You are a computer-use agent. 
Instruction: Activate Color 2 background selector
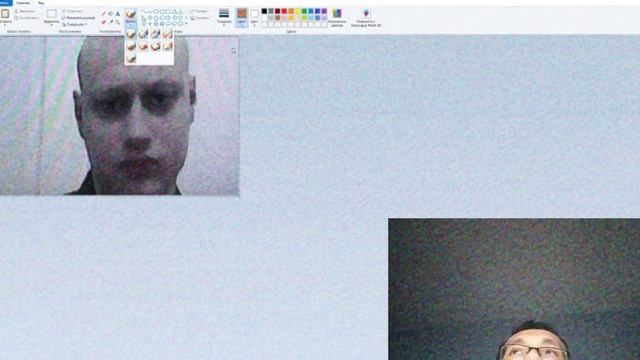(254, 18)
